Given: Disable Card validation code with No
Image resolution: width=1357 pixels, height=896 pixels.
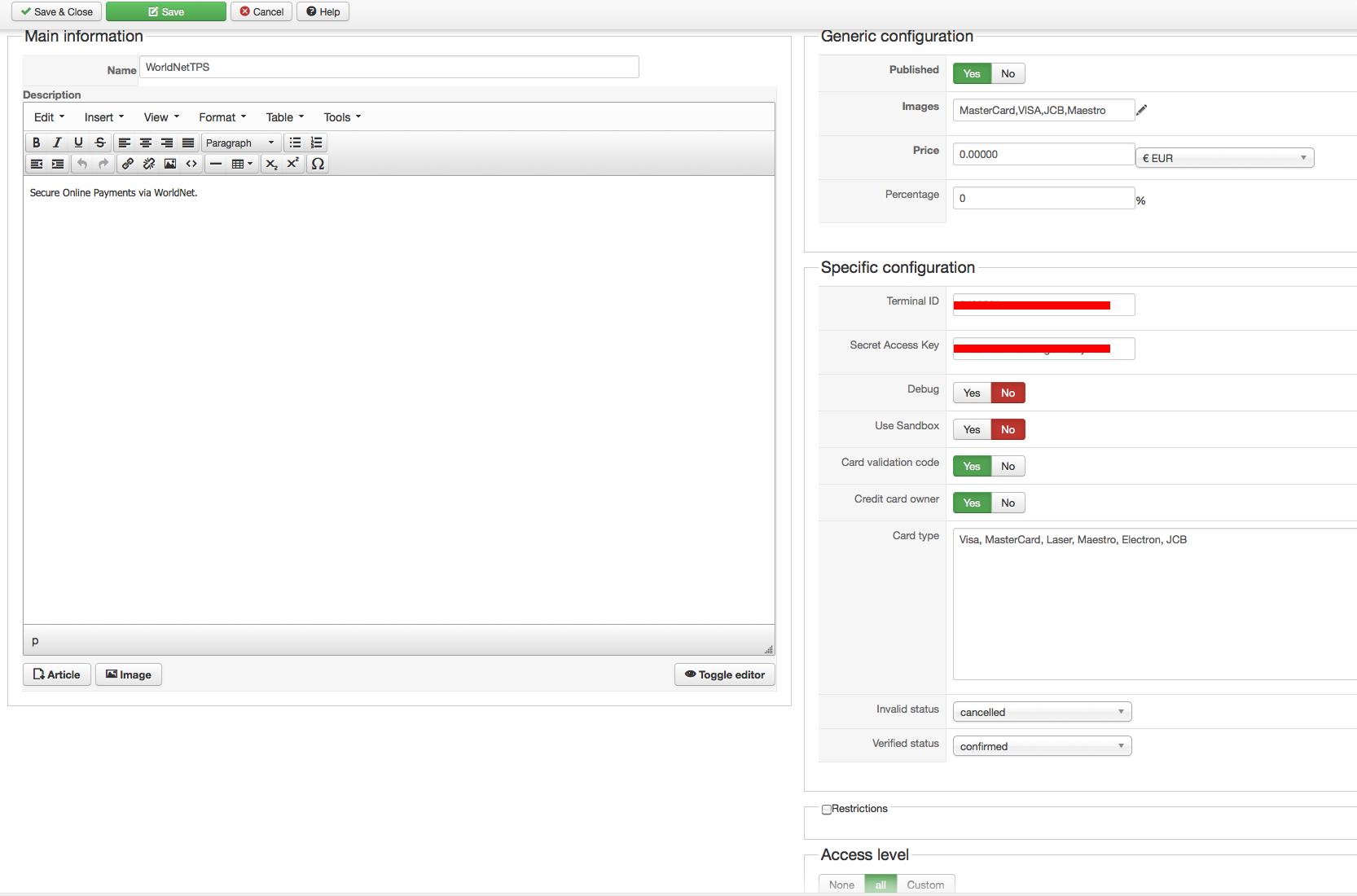Looking at the screenshot, I should click(x=1008, y=466).
